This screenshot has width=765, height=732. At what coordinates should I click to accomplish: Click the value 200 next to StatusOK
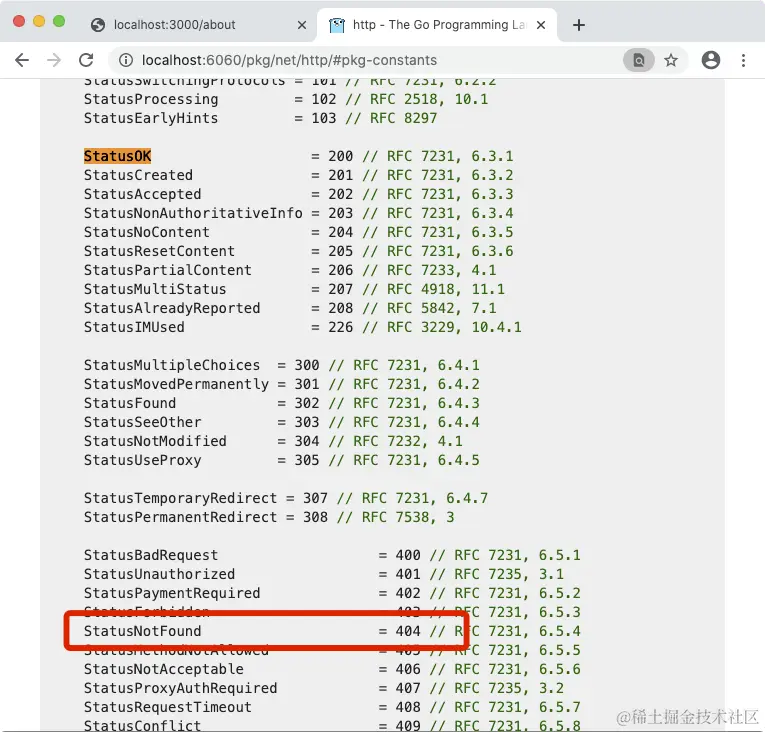pos(341,156)
